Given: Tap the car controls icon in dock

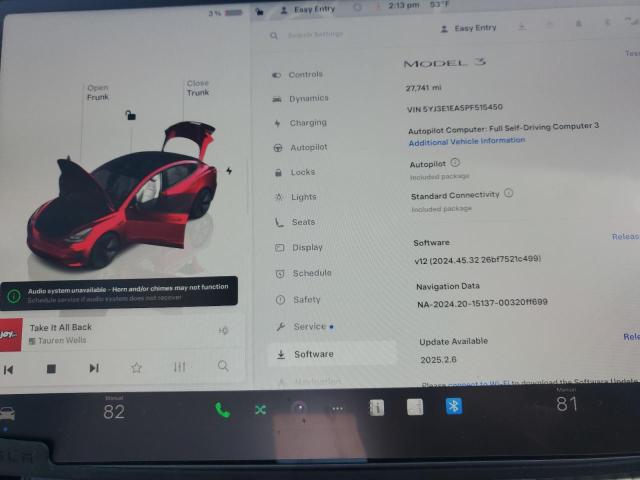Looking at the screenshot, I should point(7,413).
